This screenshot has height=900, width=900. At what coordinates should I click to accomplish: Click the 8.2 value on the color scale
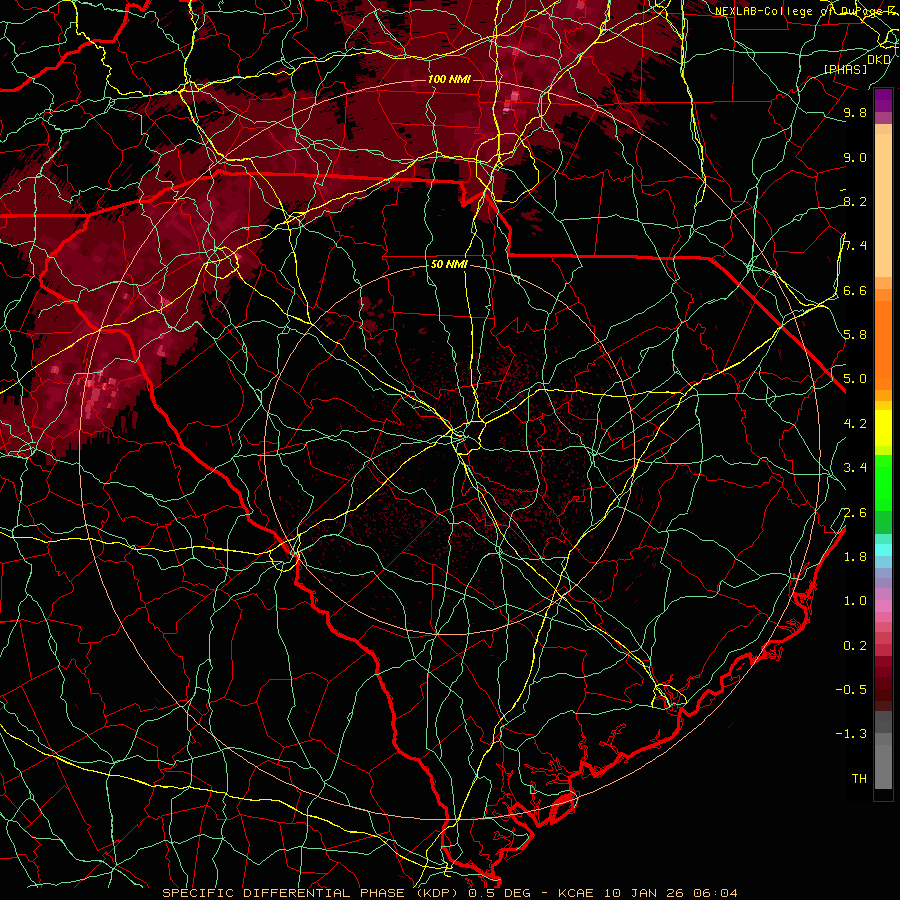(x=855, y=201)
